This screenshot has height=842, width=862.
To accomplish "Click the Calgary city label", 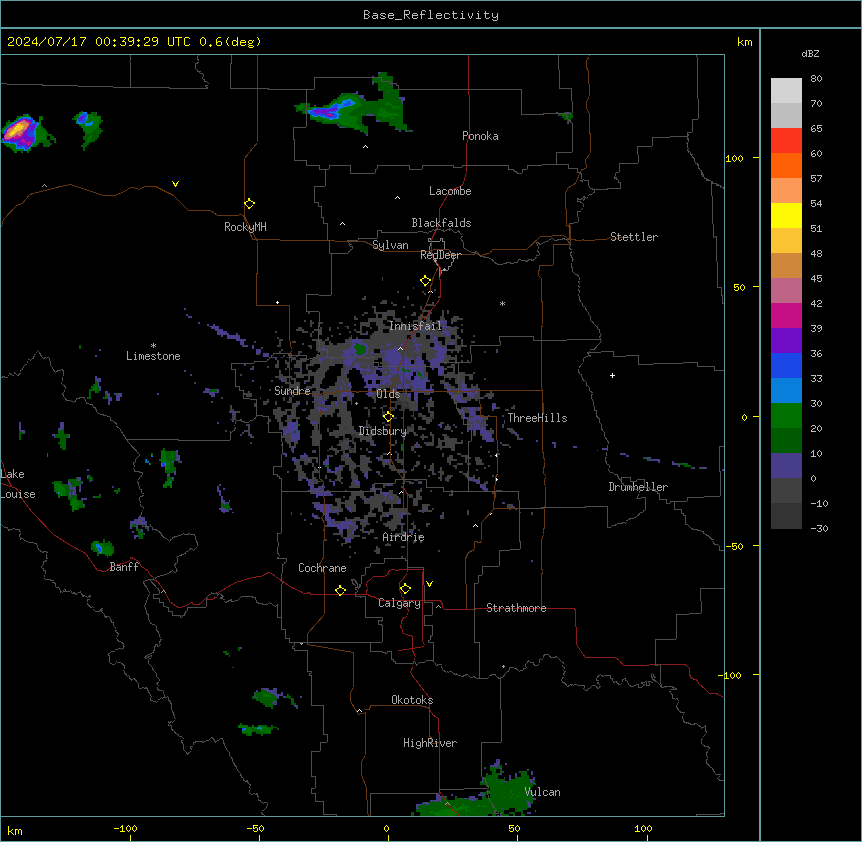I will pyautogui.click(x=400, y=603).
